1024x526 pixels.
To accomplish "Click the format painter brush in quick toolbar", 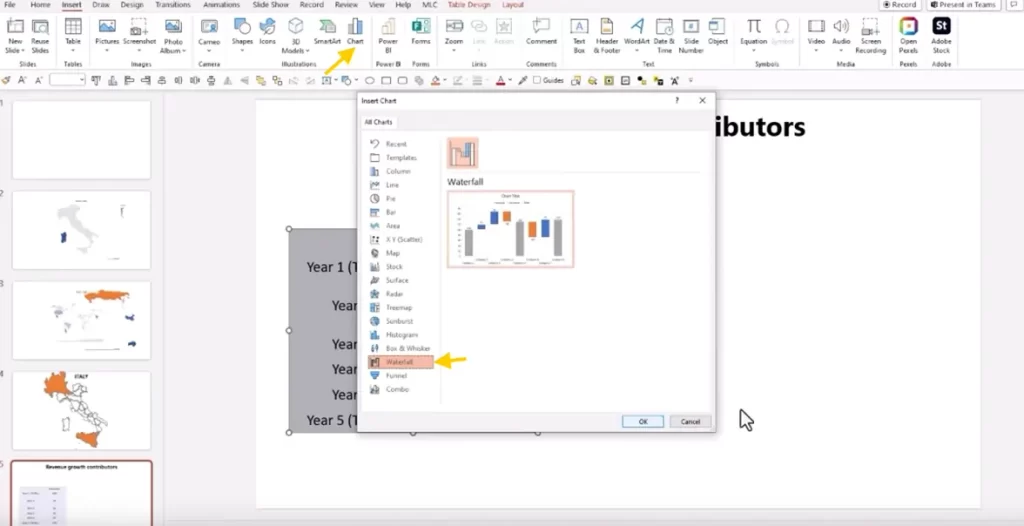I will click(x=7, y=80).
